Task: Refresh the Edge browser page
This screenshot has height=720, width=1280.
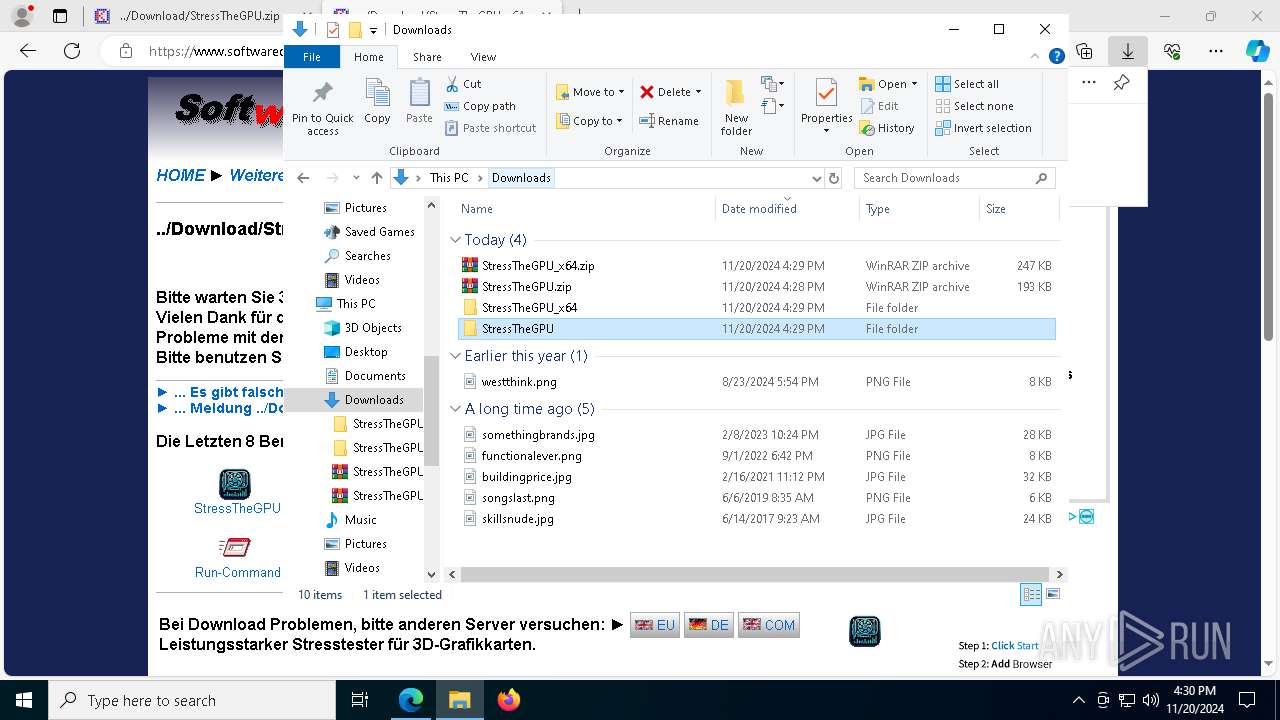Action: pyautogui.click(x=72, y=51)
